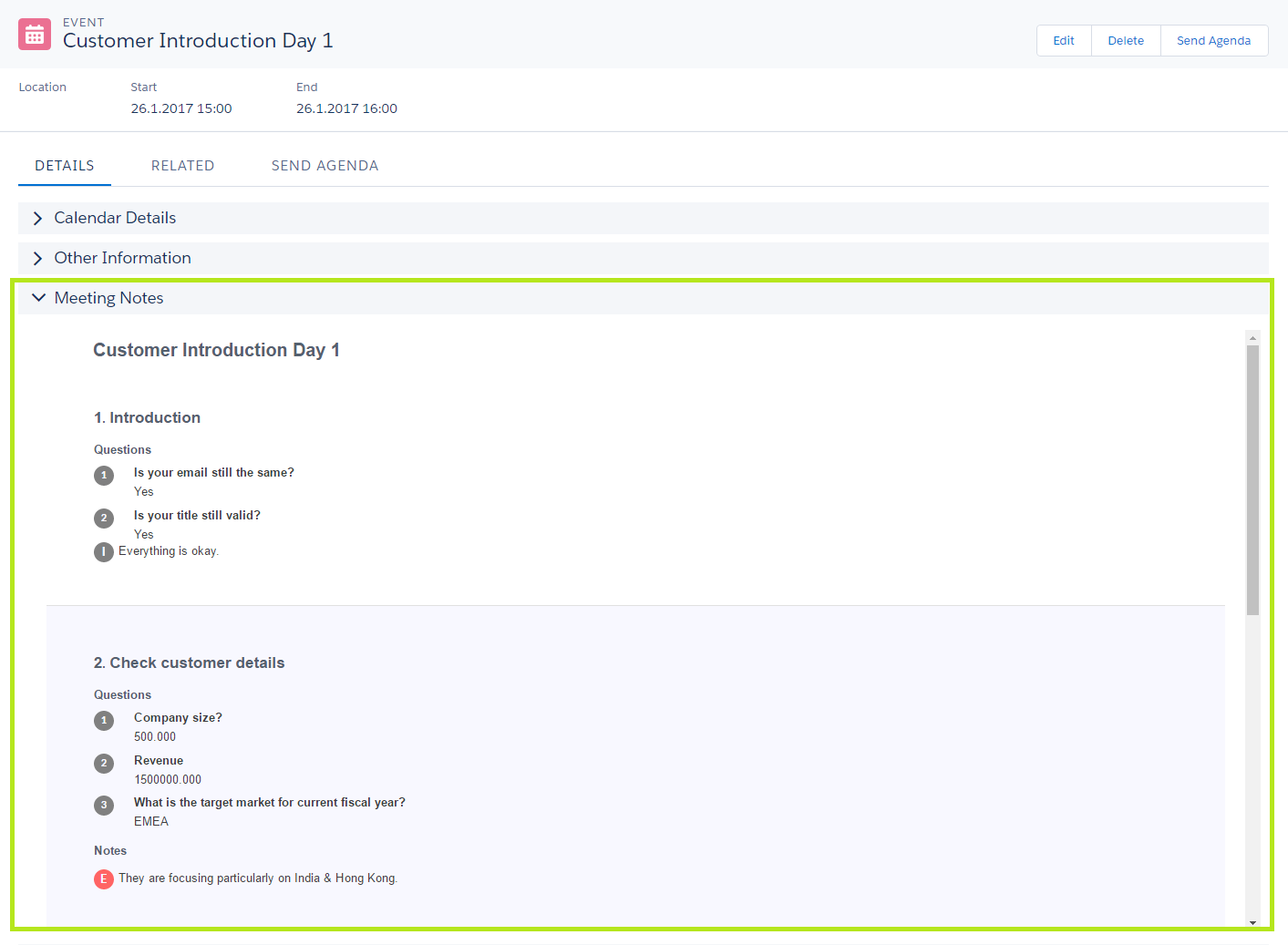Click the scrollbar up arrow in notes

pyautogui.click(x=1252, y=338)
